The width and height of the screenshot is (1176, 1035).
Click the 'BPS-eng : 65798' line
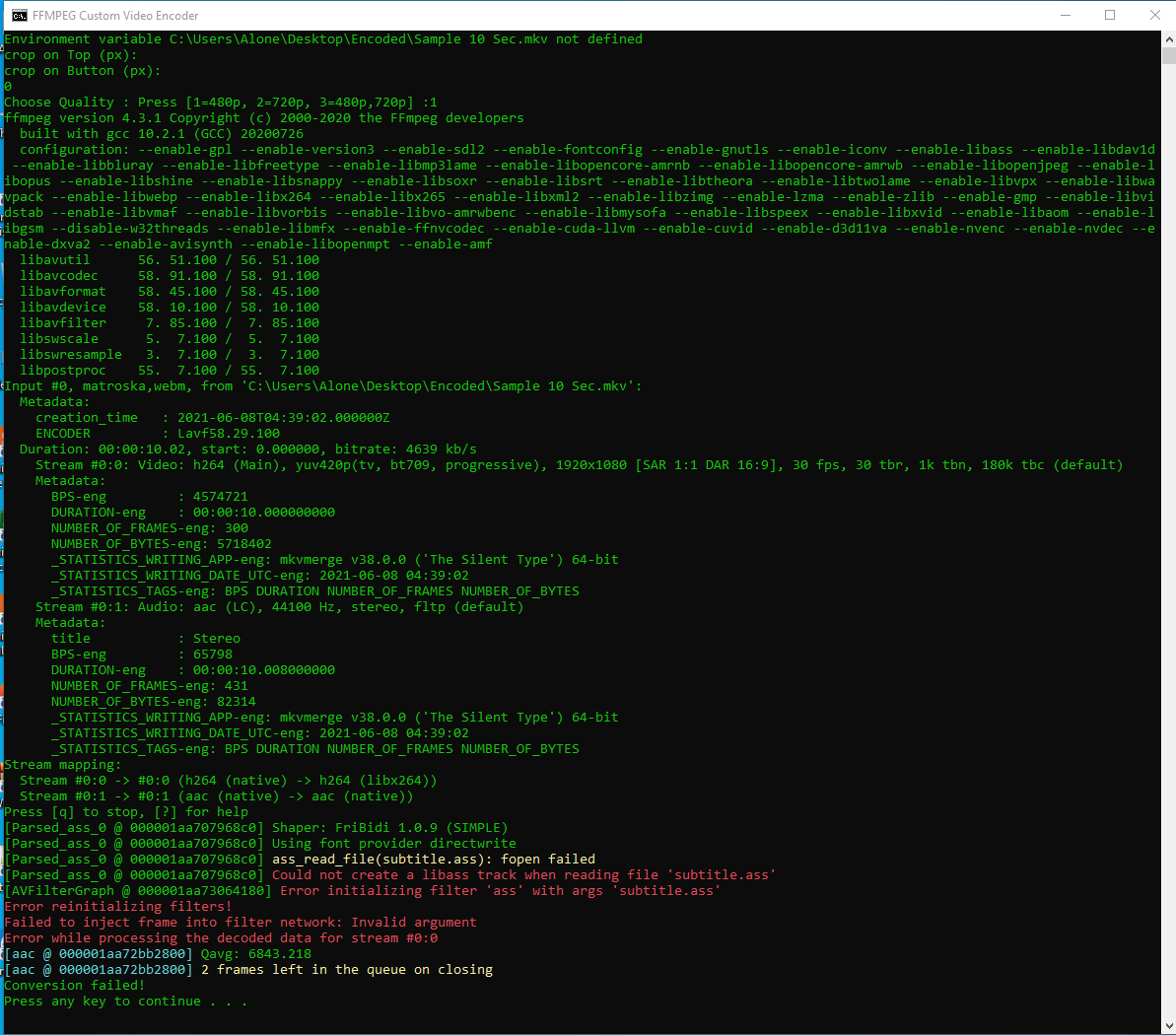pyautogui.click(x=142, y=654)
